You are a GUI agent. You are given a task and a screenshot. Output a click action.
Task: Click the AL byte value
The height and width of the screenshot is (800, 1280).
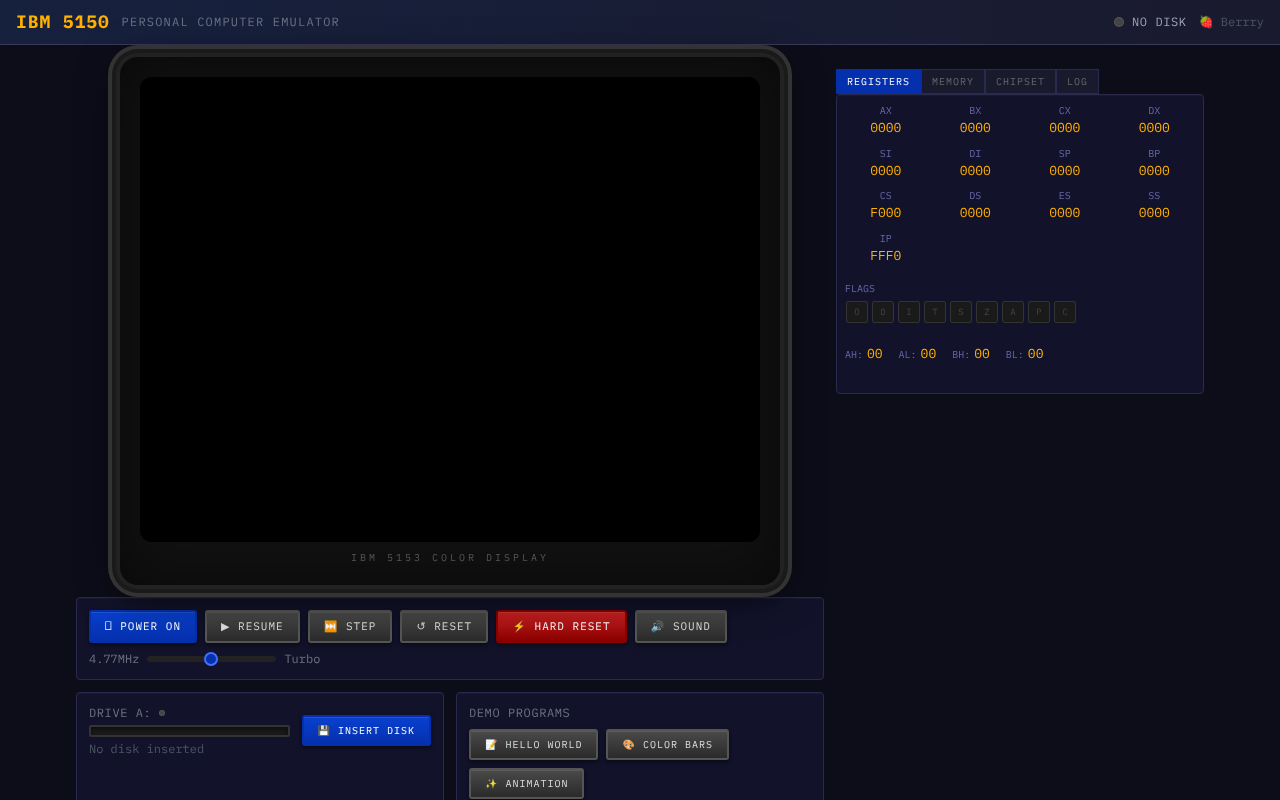point(929,354)
